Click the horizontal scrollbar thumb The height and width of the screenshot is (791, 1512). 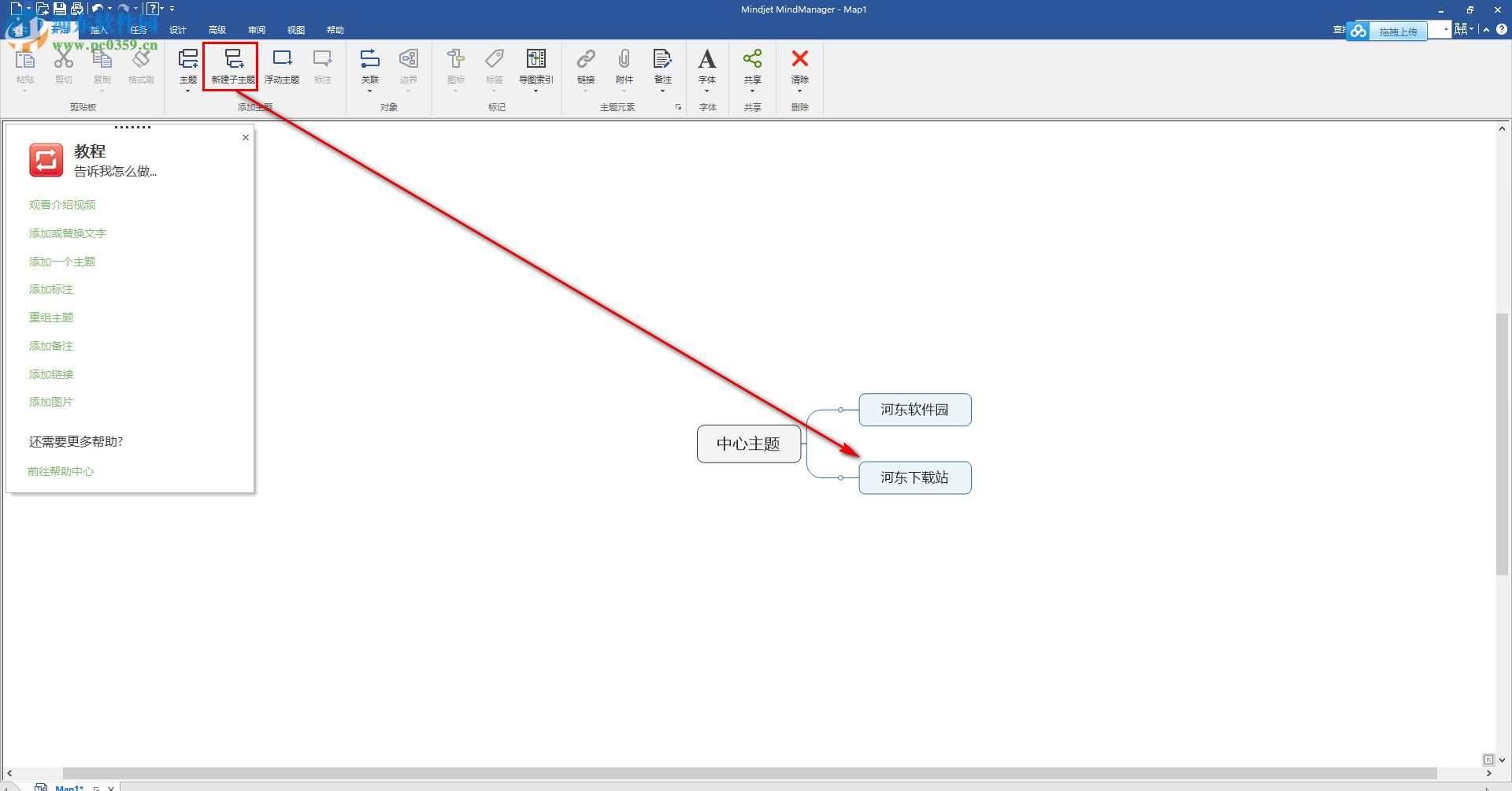(750, 774)
